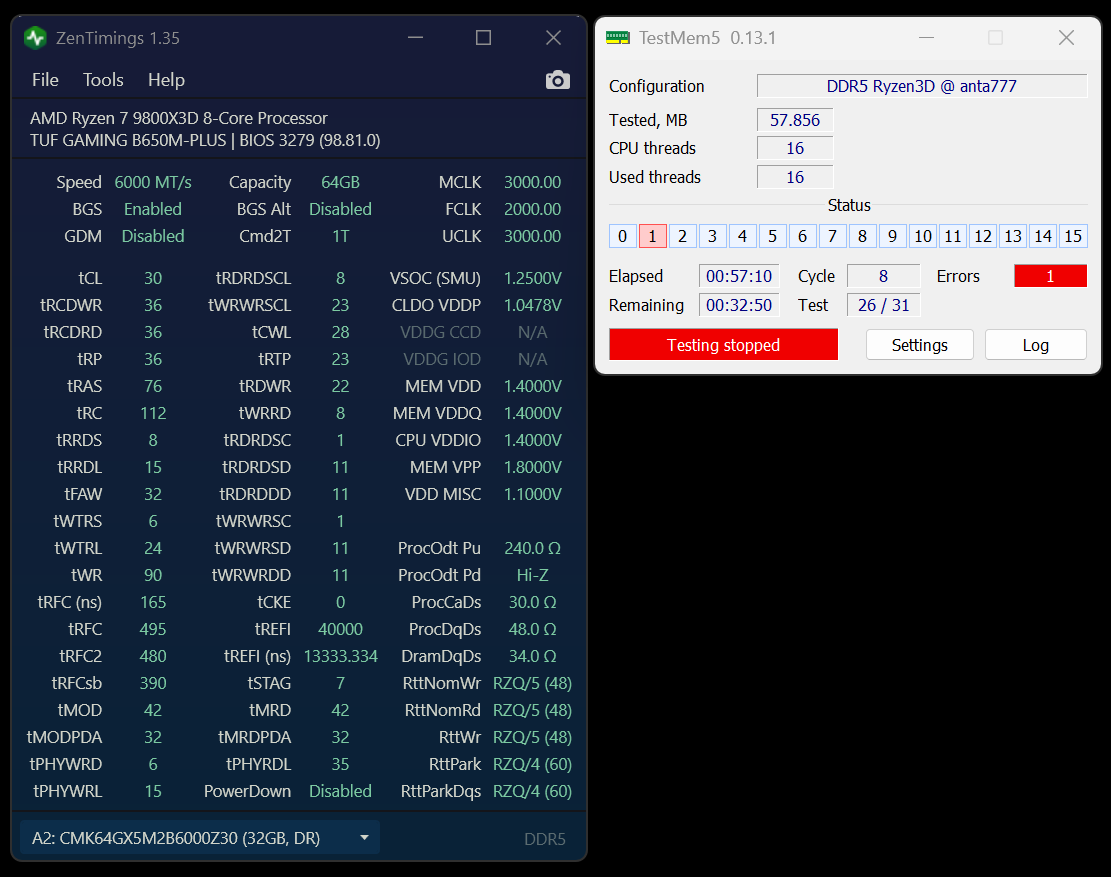The width and height of the screenshot is (1111, 877).
Task: Select thread status box 10
Action: 923,236
